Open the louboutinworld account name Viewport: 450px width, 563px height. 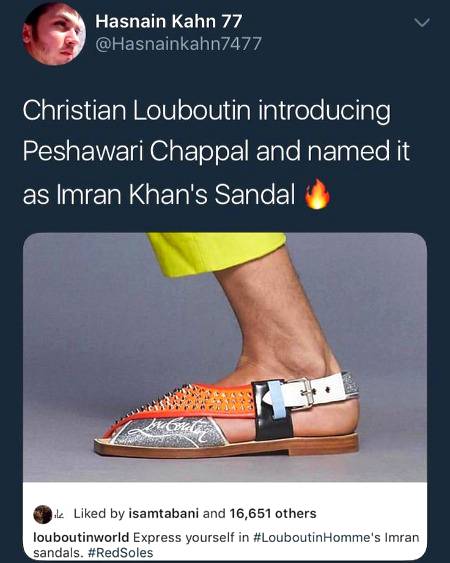click(x=81, y=538)
